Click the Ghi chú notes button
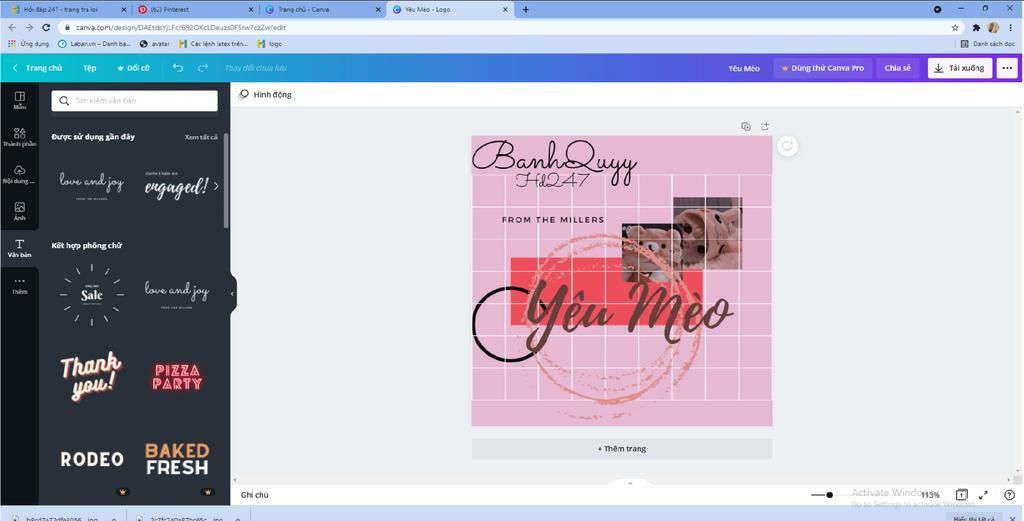 point(255,495)
